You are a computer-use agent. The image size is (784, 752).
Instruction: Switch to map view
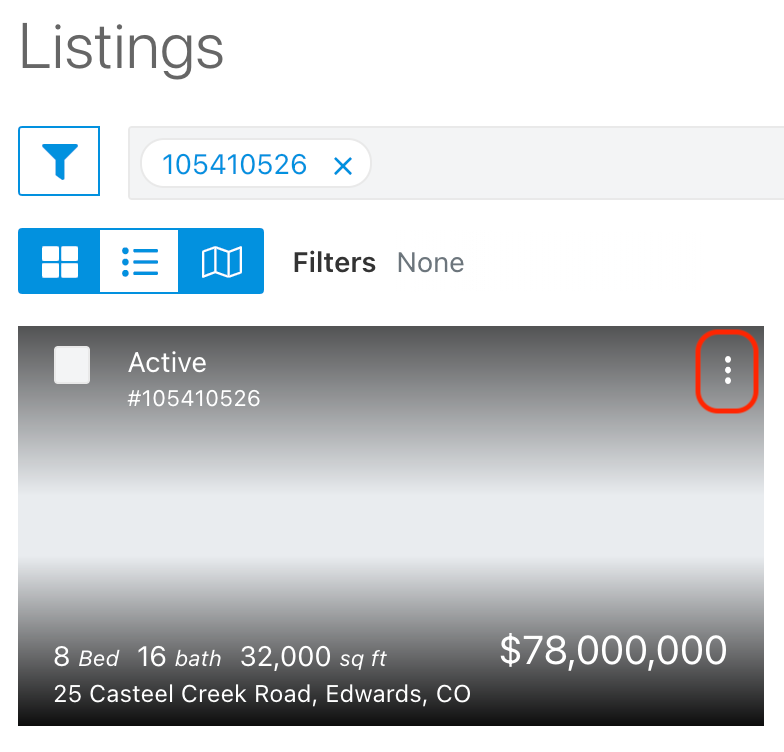(x=222, y=261)
